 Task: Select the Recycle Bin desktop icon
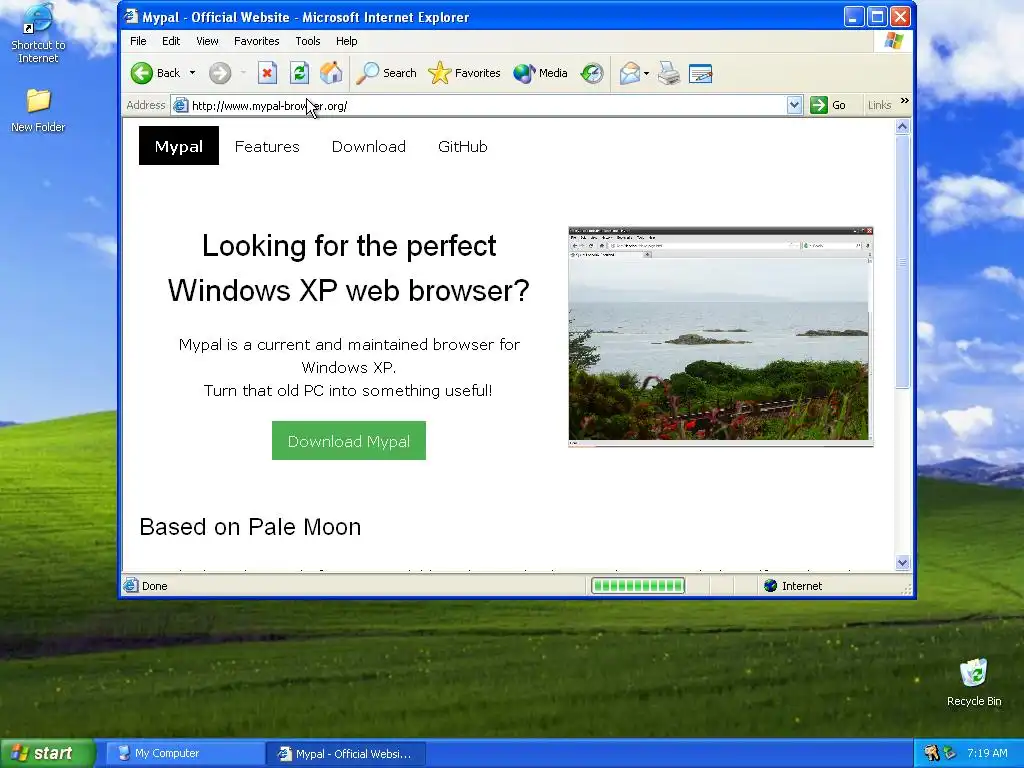(974, 682)
